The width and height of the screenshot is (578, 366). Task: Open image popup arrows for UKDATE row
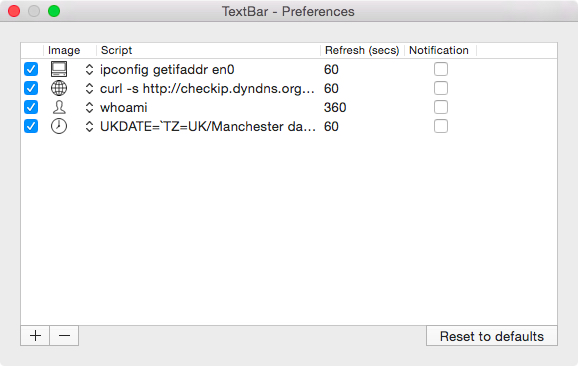89,126
